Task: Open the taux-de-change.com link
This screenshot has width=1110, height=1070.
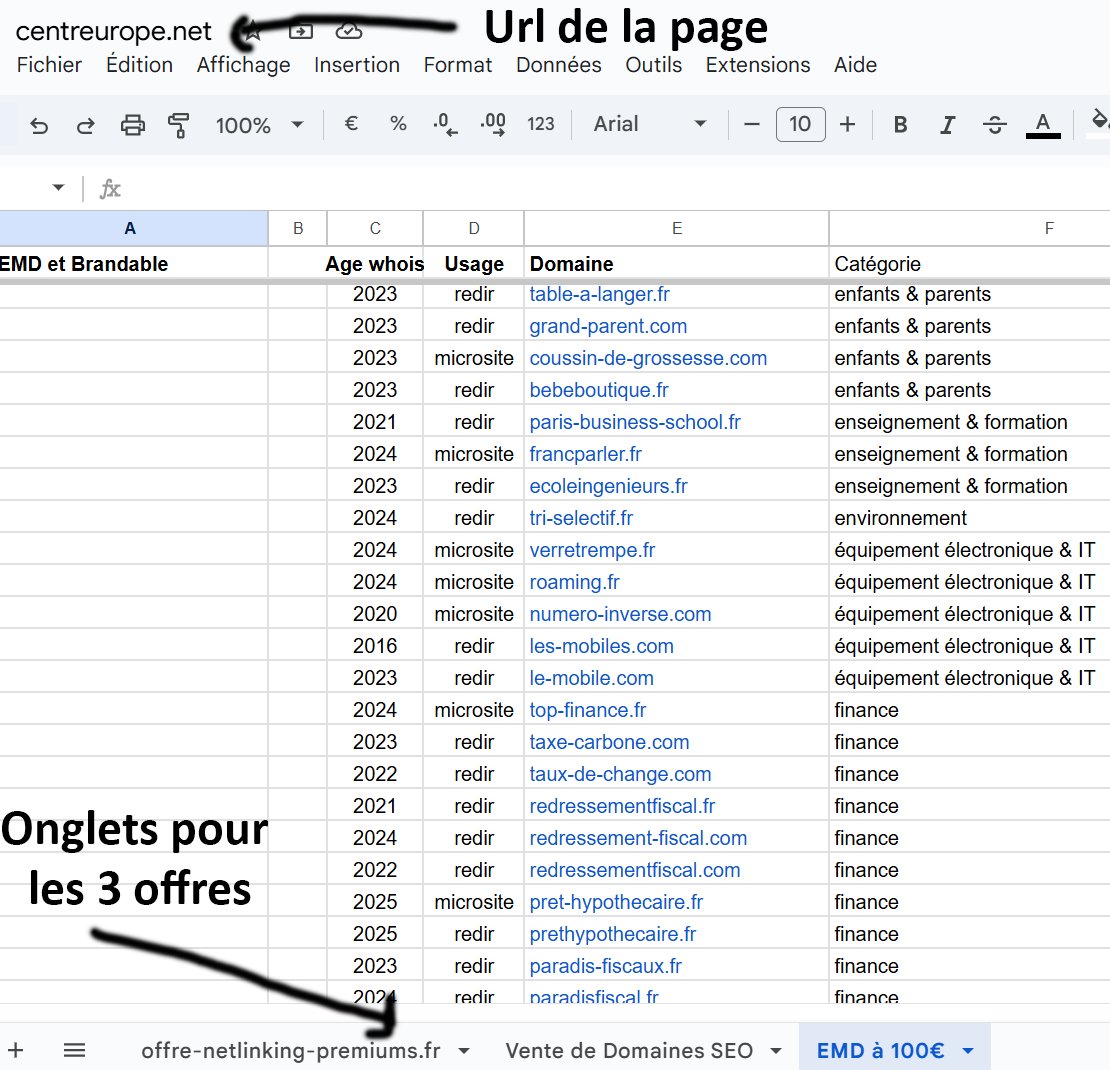Action: tap(620, 774)
